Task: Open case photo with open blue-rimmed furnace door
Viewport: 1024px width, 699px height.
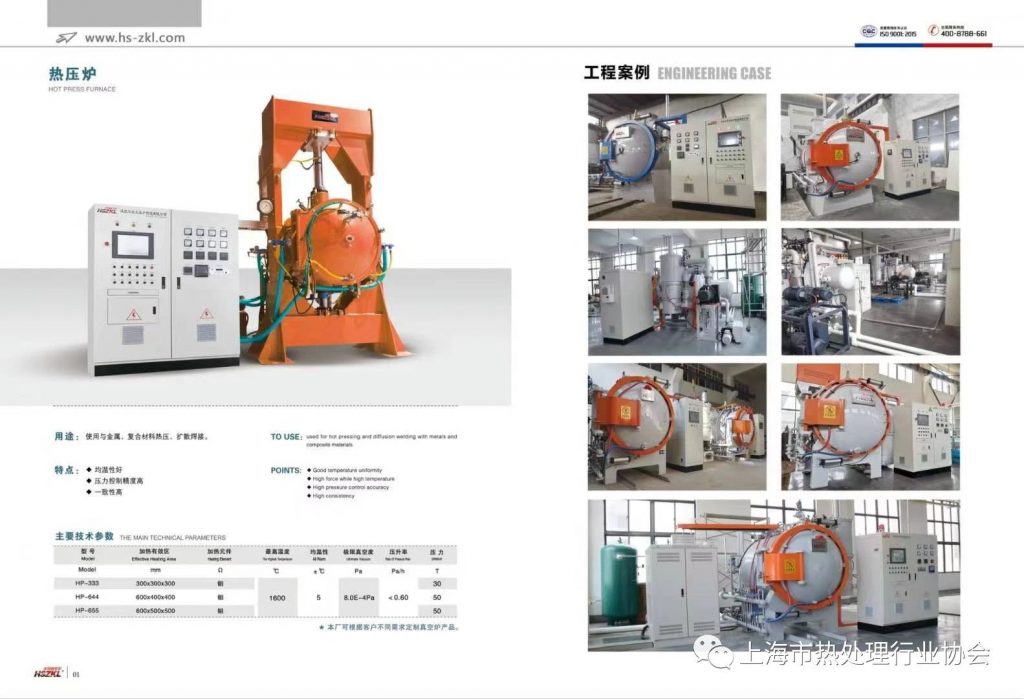Action: click(677, 156)
